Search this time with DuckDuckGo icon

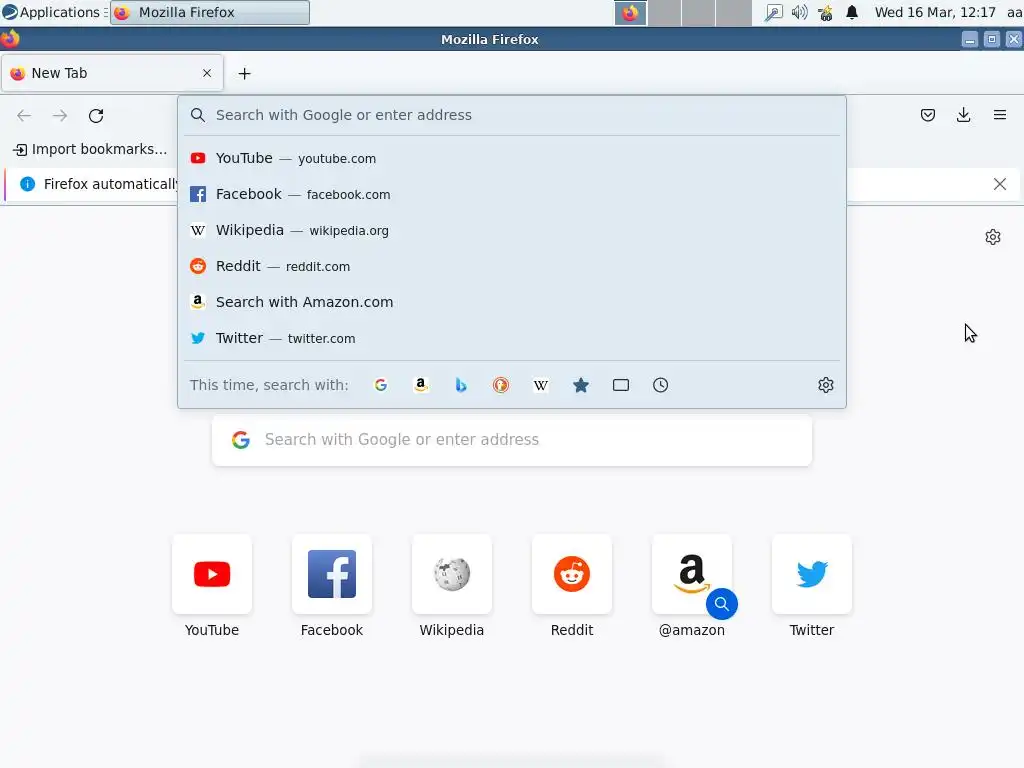(x=501, y=385)
